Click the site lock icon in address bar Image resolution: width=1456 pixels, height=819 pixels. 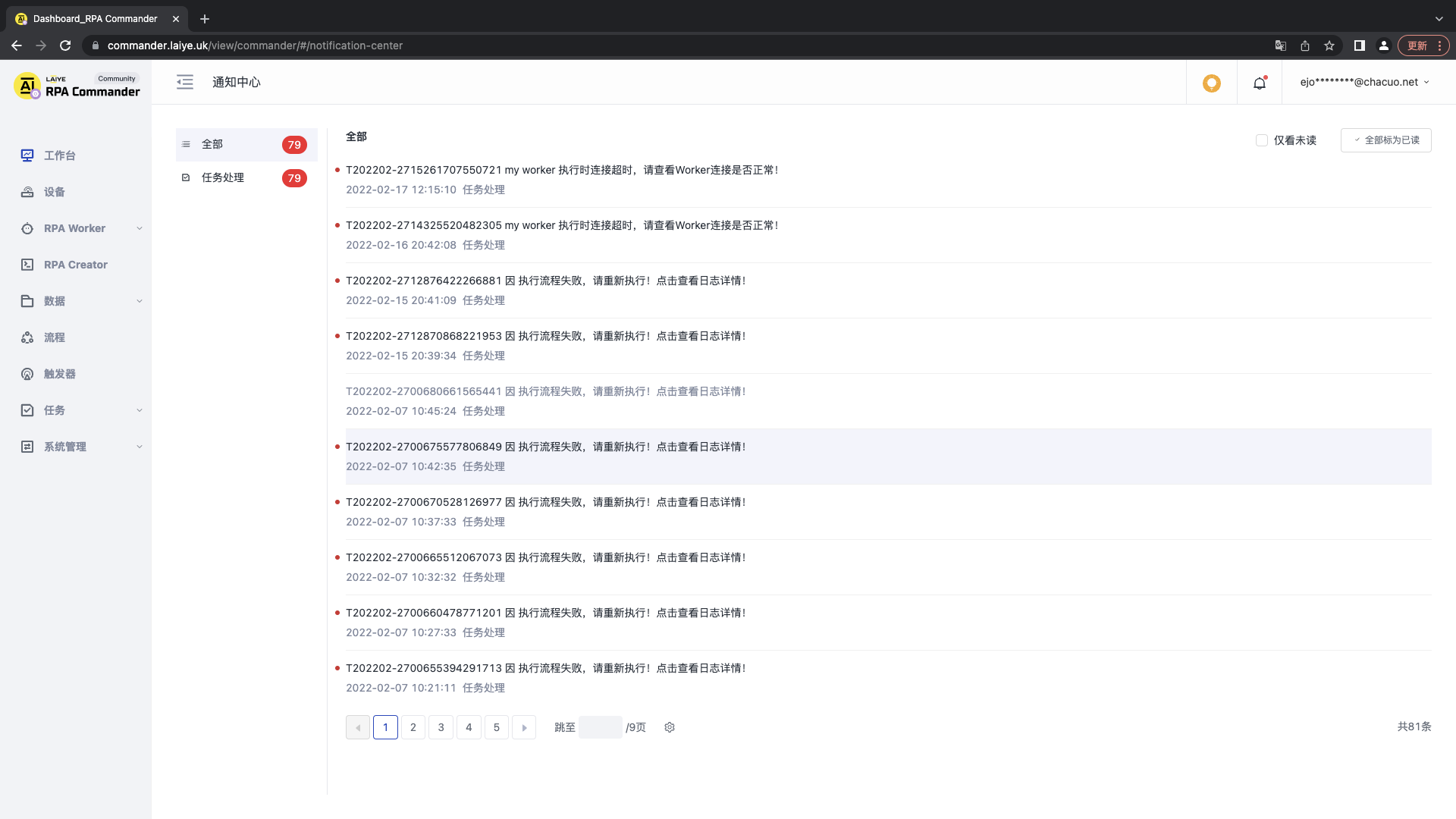pos(95,45)
